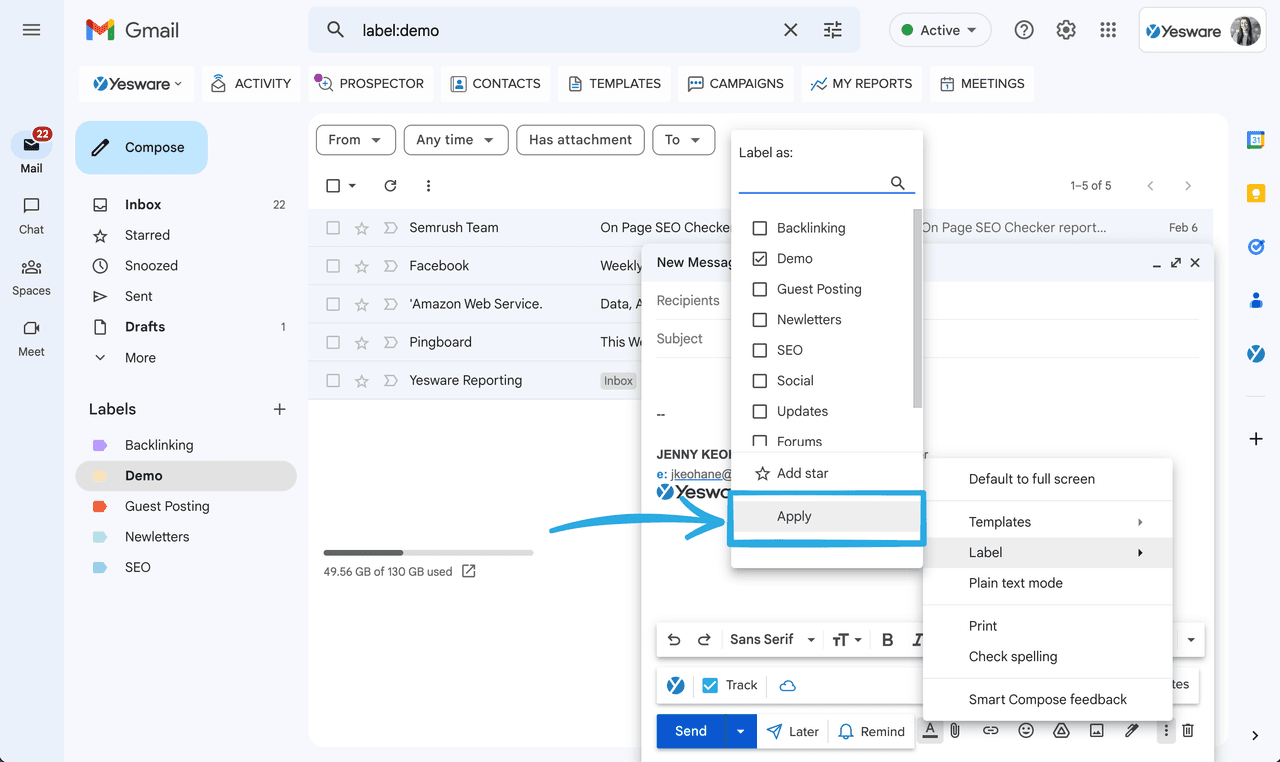Open the Google apps grid icon
Screen dimensions: 1280x762
pos(1108,30)
